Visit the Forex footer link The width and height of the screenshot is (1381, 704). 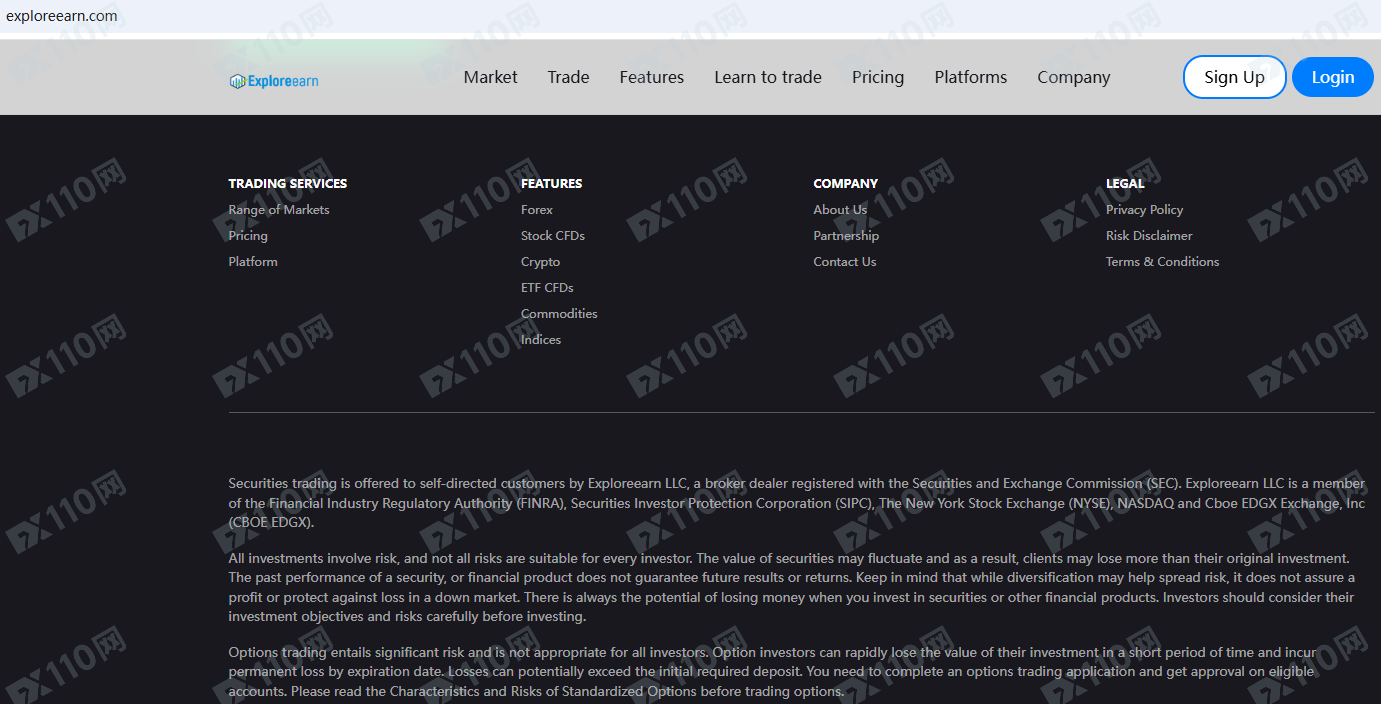(x=537, y=210)
